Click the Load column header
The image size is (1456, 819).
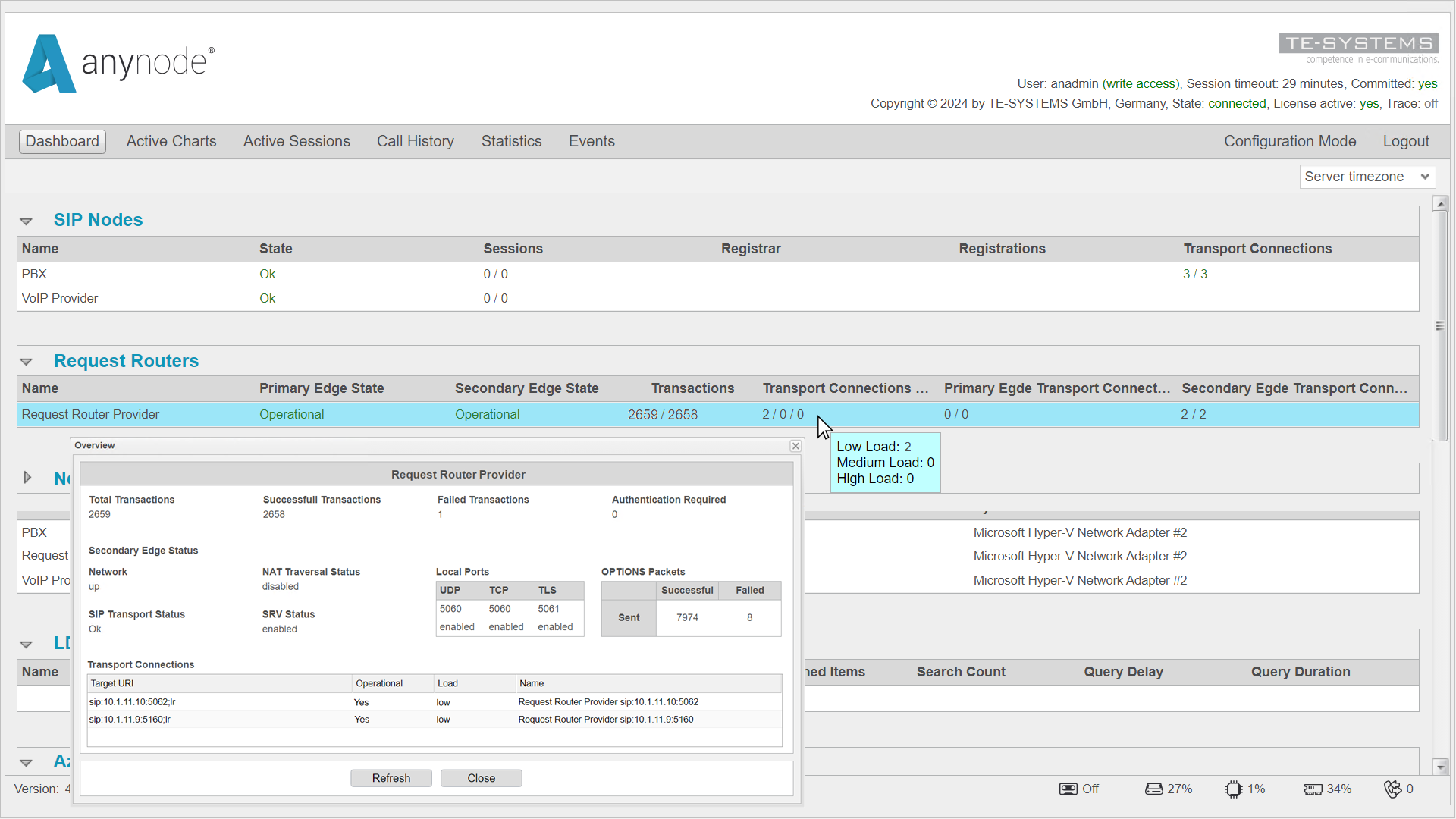(x=475, y=684)
